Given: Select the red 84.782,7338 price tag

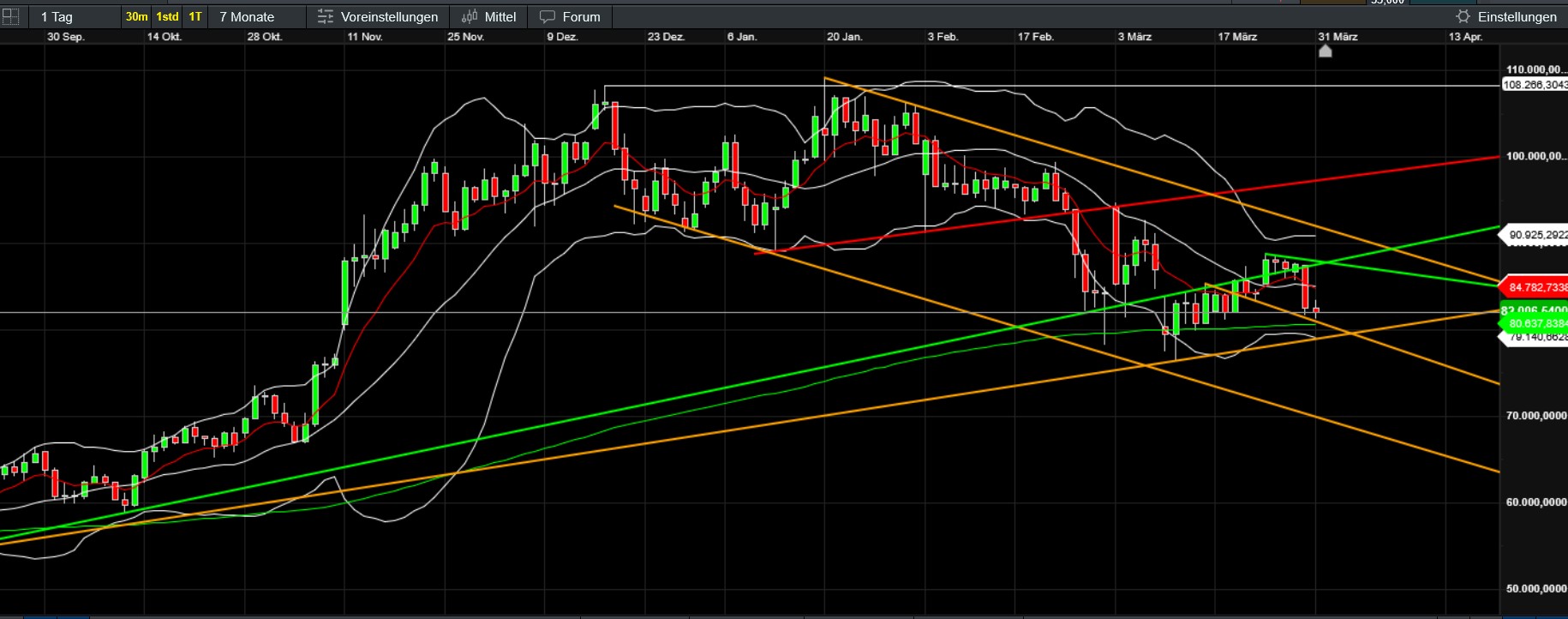Looking at the screenshot, I should click(x=1535, y=287).
